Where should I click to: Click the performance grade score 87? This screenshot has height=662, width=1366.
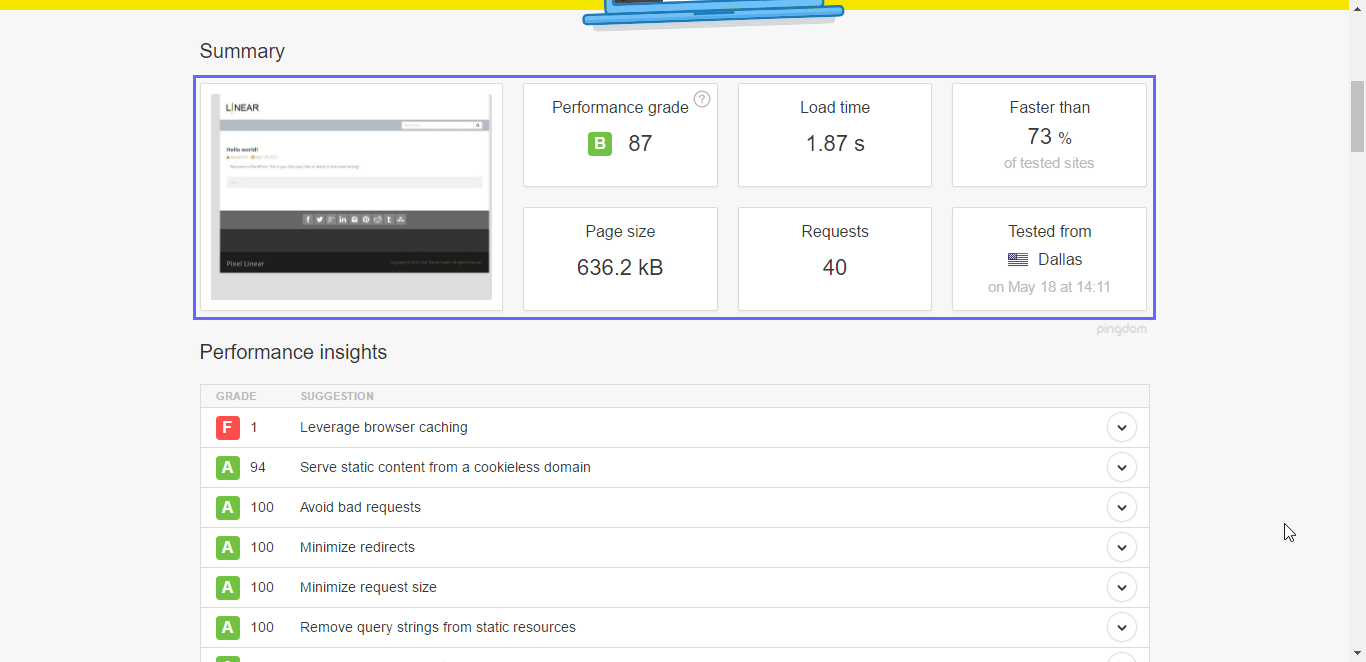[640, 144]
